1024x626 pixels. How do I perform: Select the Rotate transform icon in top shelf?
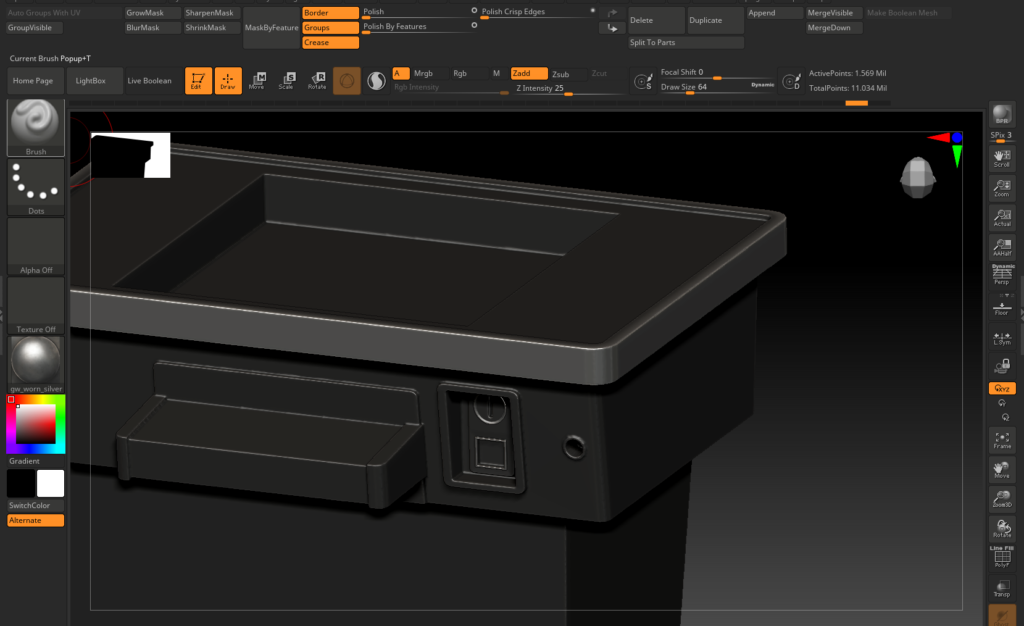pyautogui.click(x=317, y=81)
